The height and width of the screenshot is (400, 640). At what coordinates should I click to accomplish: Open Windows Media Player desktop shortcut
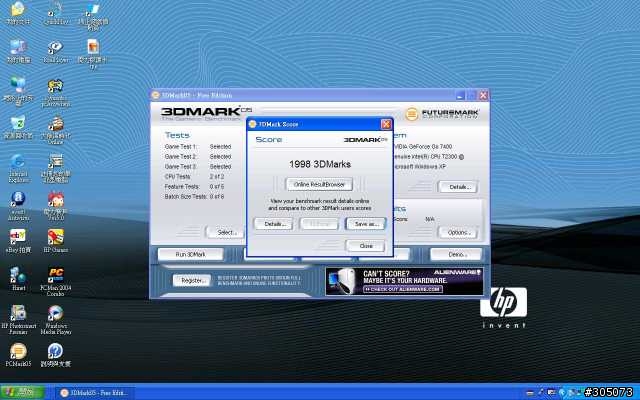point(56,320)
